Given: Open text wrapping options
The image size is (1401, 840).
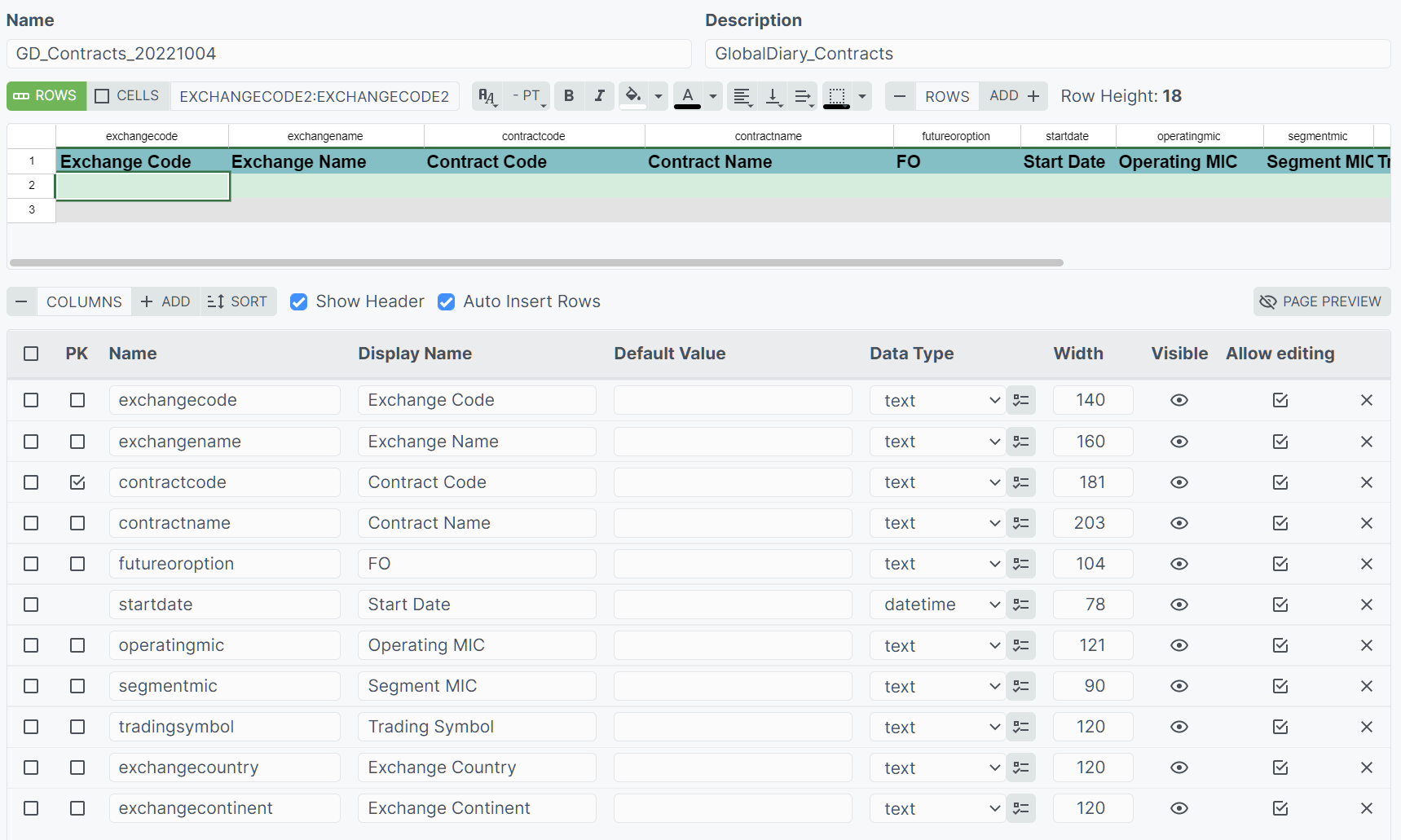Looking at the screenshot, I should 804,96.
